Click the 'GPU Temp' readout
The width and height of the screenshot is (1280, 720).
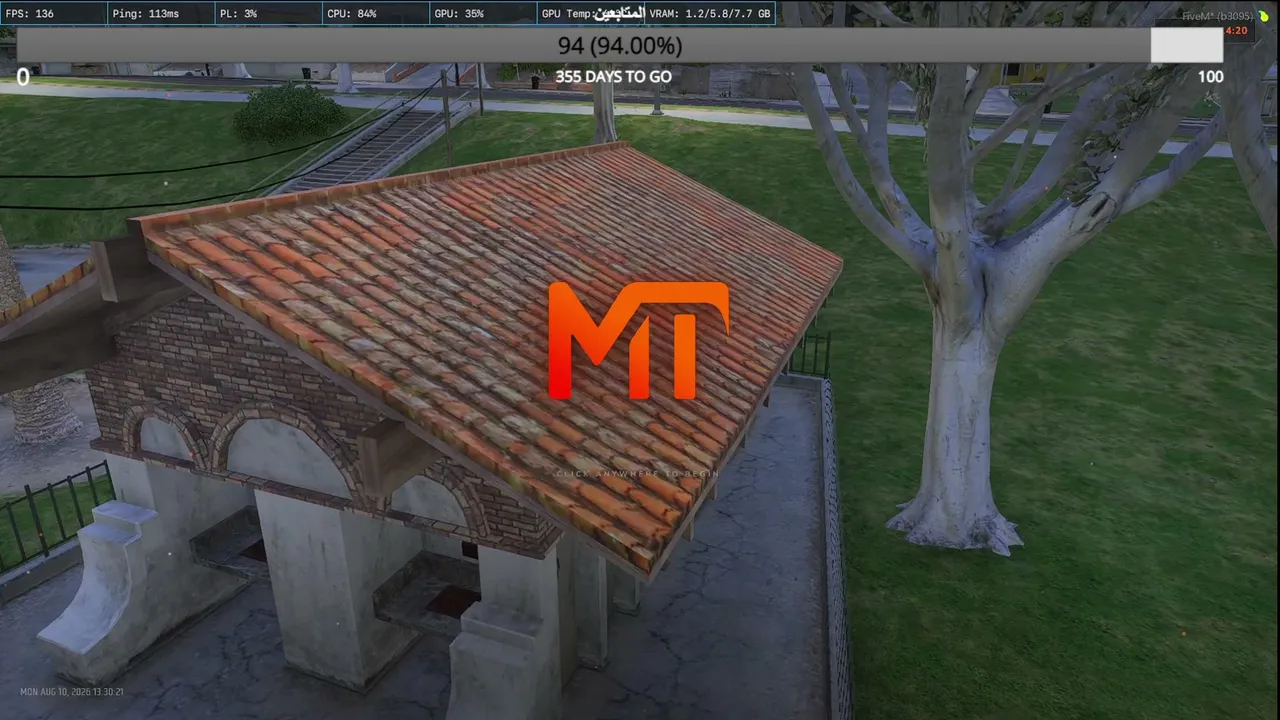592,14
